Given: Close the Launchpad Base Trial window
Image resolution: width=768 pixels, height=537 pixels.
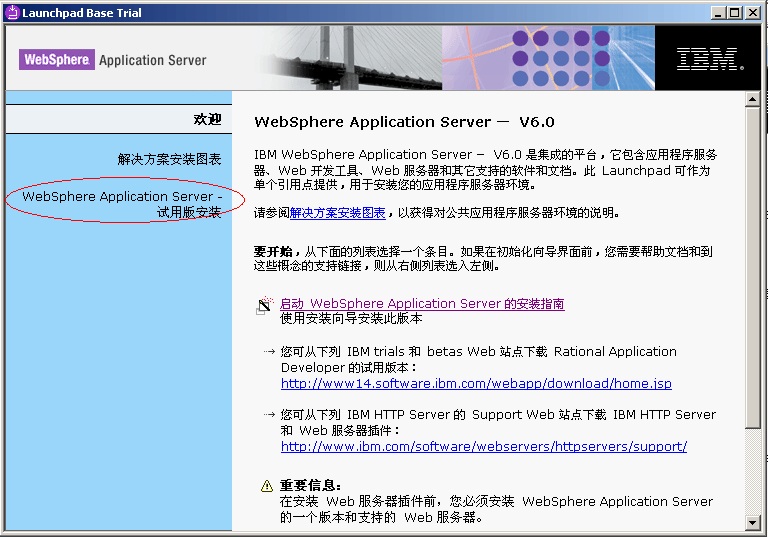Looking at the screenshot, I should tap(753, 12).
